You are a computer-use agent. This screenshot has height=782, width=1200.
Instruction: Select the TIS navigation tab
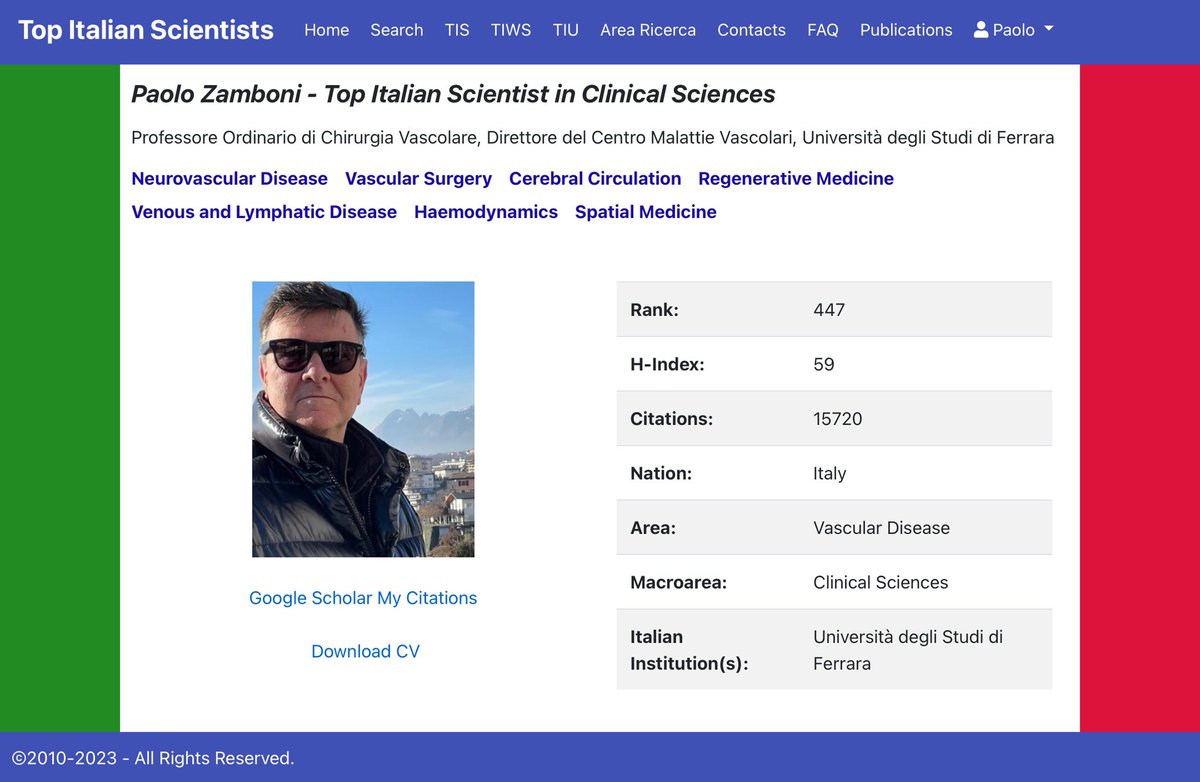[x=457, y=30]
